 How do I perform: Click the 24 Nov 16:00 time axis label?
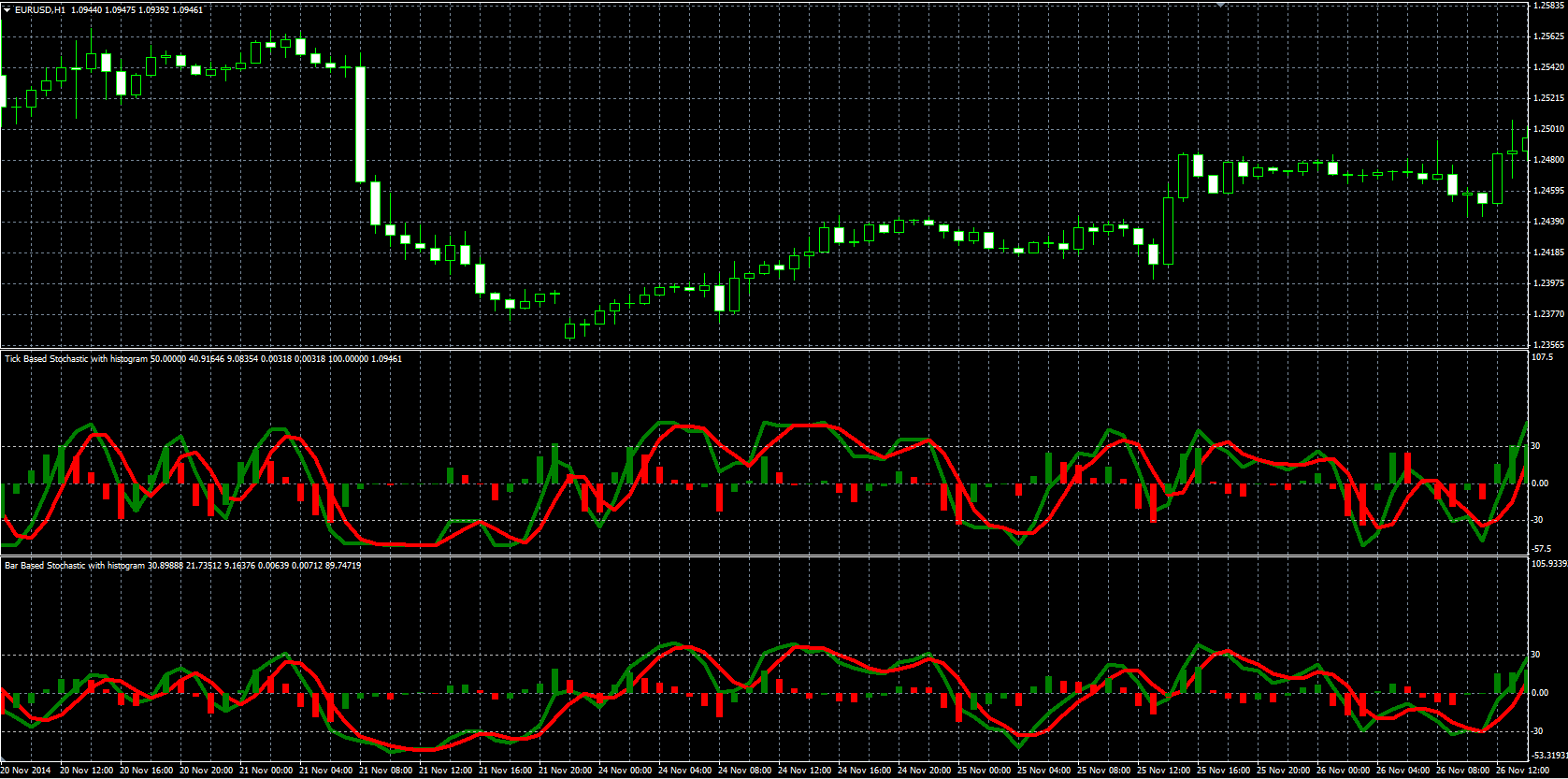864,771
